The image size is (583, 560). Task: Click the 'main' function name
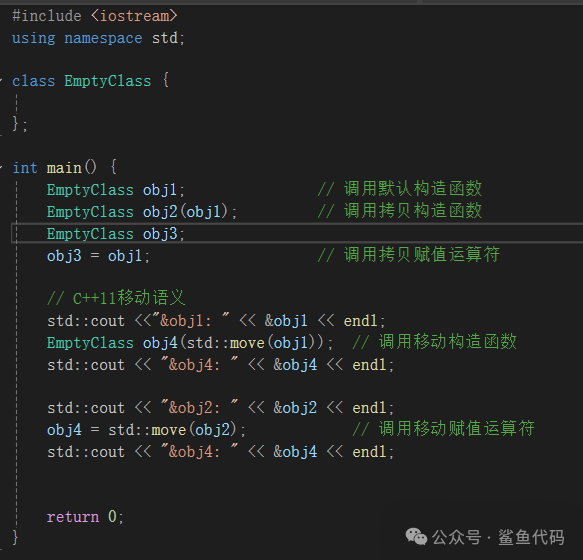[64, 168]
